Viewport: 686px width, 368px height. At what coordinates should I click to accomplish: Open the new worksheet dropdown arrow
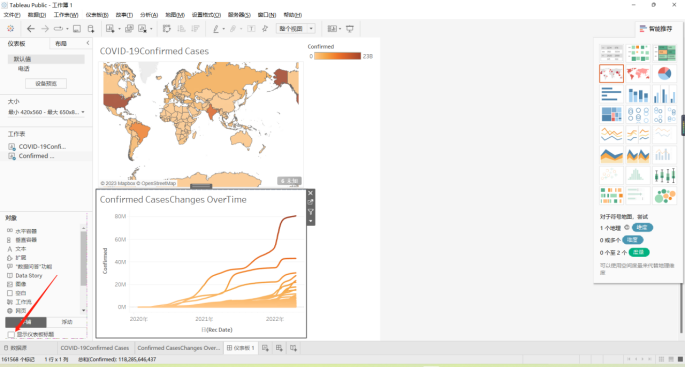(119, 29)
